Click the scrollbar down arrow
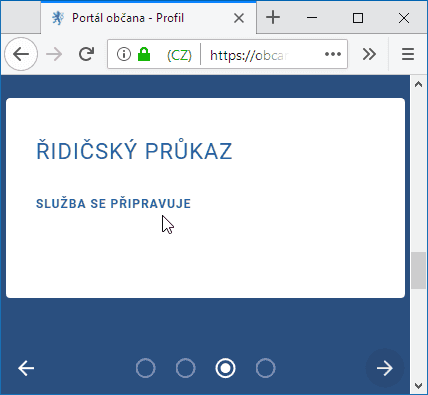Image resolution: width=428 pixels, height=395 pixels. pos(418,386)
